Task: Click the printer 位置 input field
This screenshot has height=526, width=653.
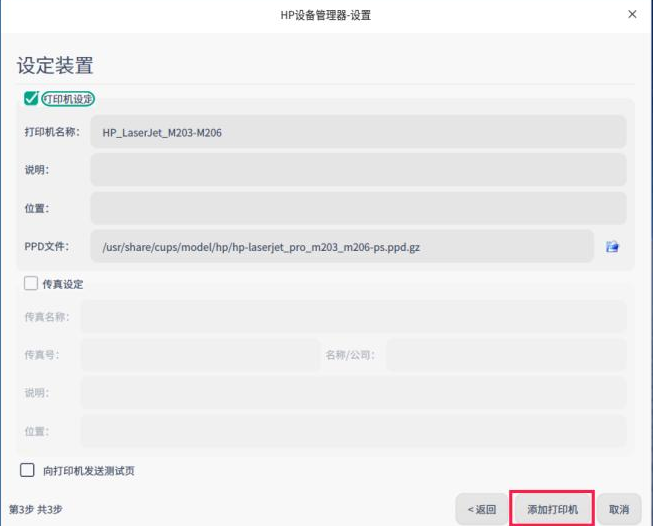Action: (x=358, y=208)
